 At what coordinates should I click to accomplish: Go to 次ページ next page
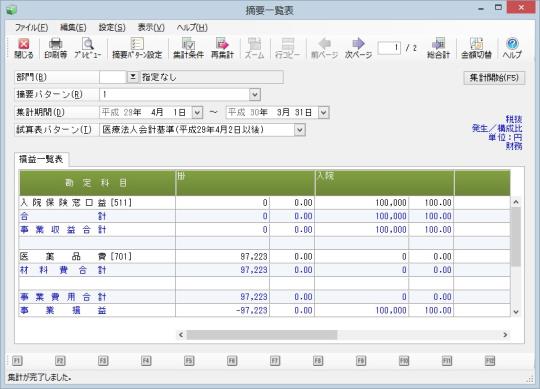(x=358, y=48)
